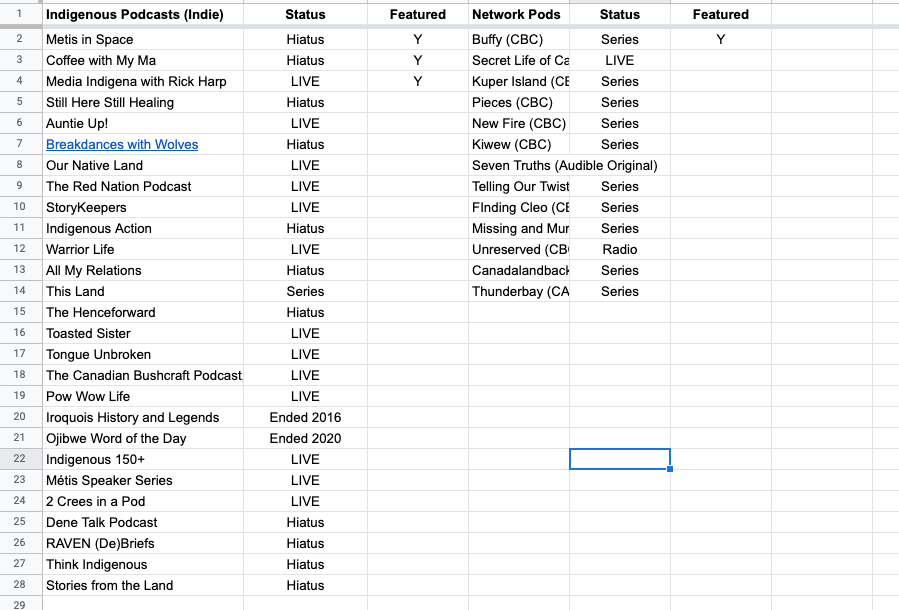Select the cell 'Buffy (CBC)'
Image resolution: width=899 pixels, height=610 pixels.
click(519, 40)
